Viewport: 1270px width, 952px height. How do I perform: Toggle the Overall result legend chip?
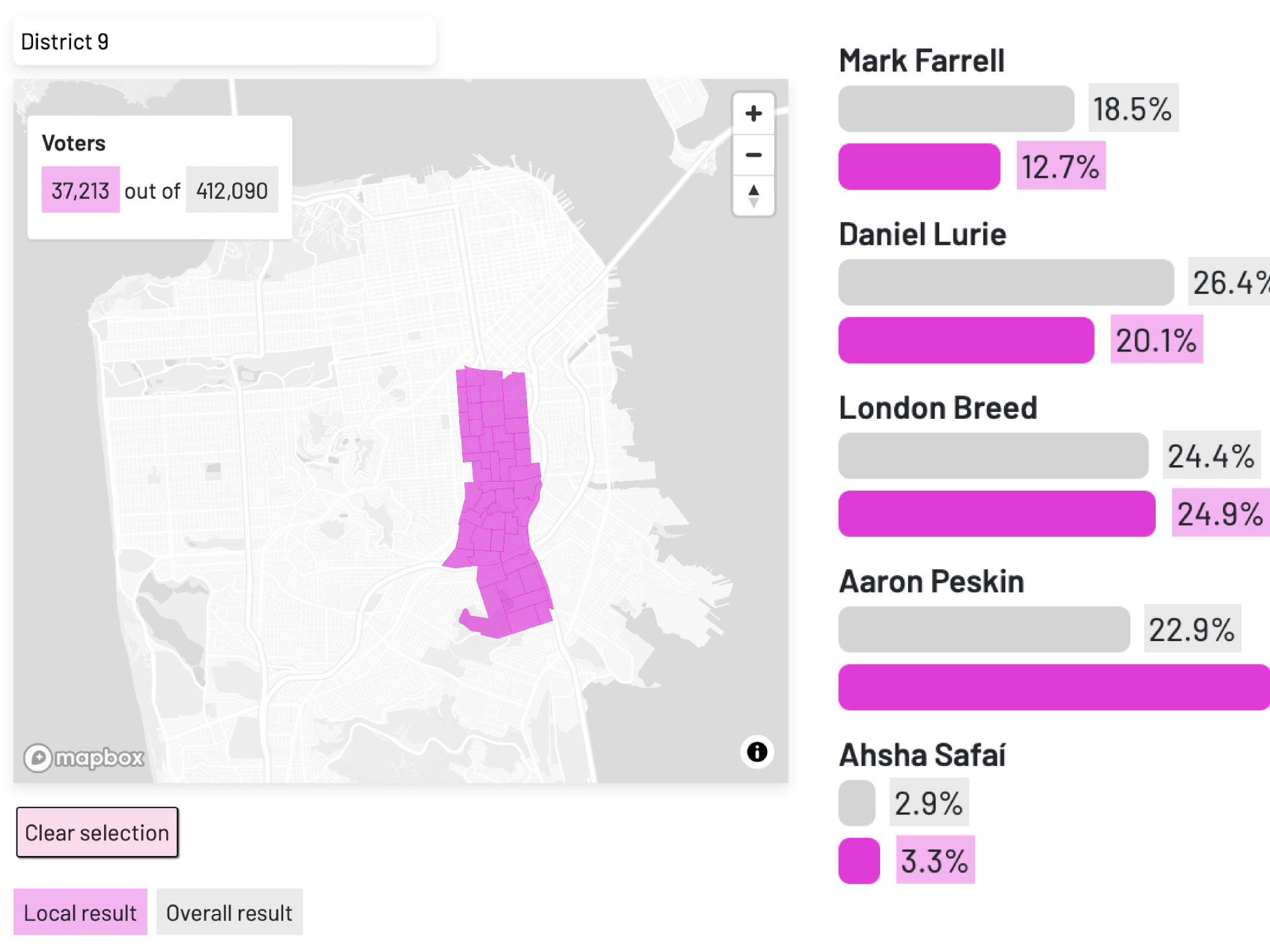pos(229,912)
